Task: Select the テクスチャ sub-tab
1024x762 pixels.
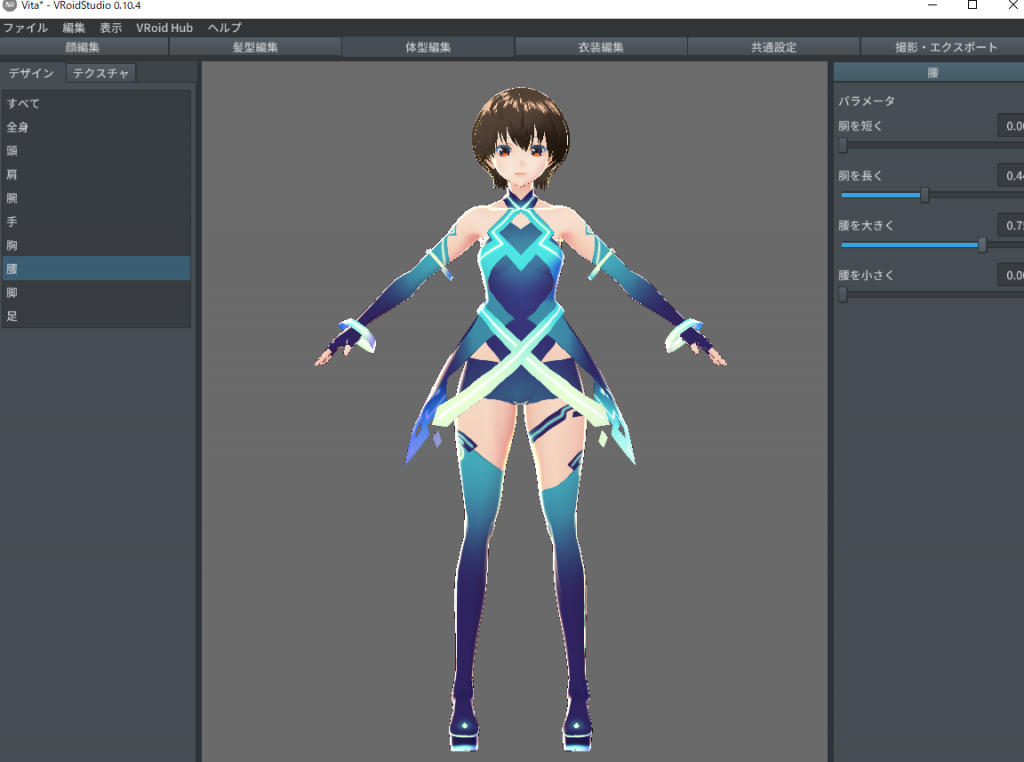Action: click(x=101, y=73)
